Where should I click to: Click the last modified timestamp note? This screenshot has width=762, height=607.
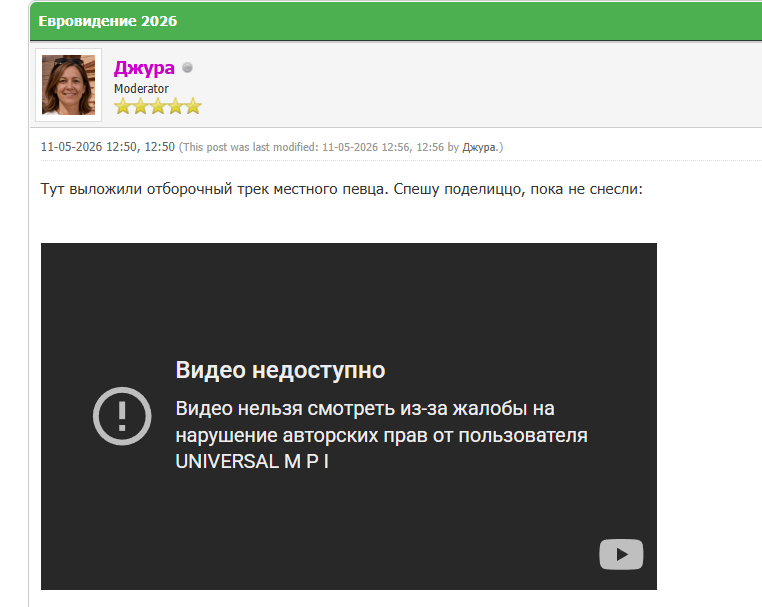[x=341, y=147]
